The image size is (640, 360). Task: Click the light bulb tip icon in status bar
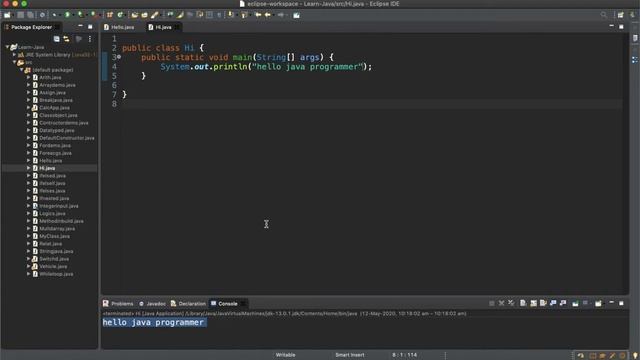coord(635,356)
